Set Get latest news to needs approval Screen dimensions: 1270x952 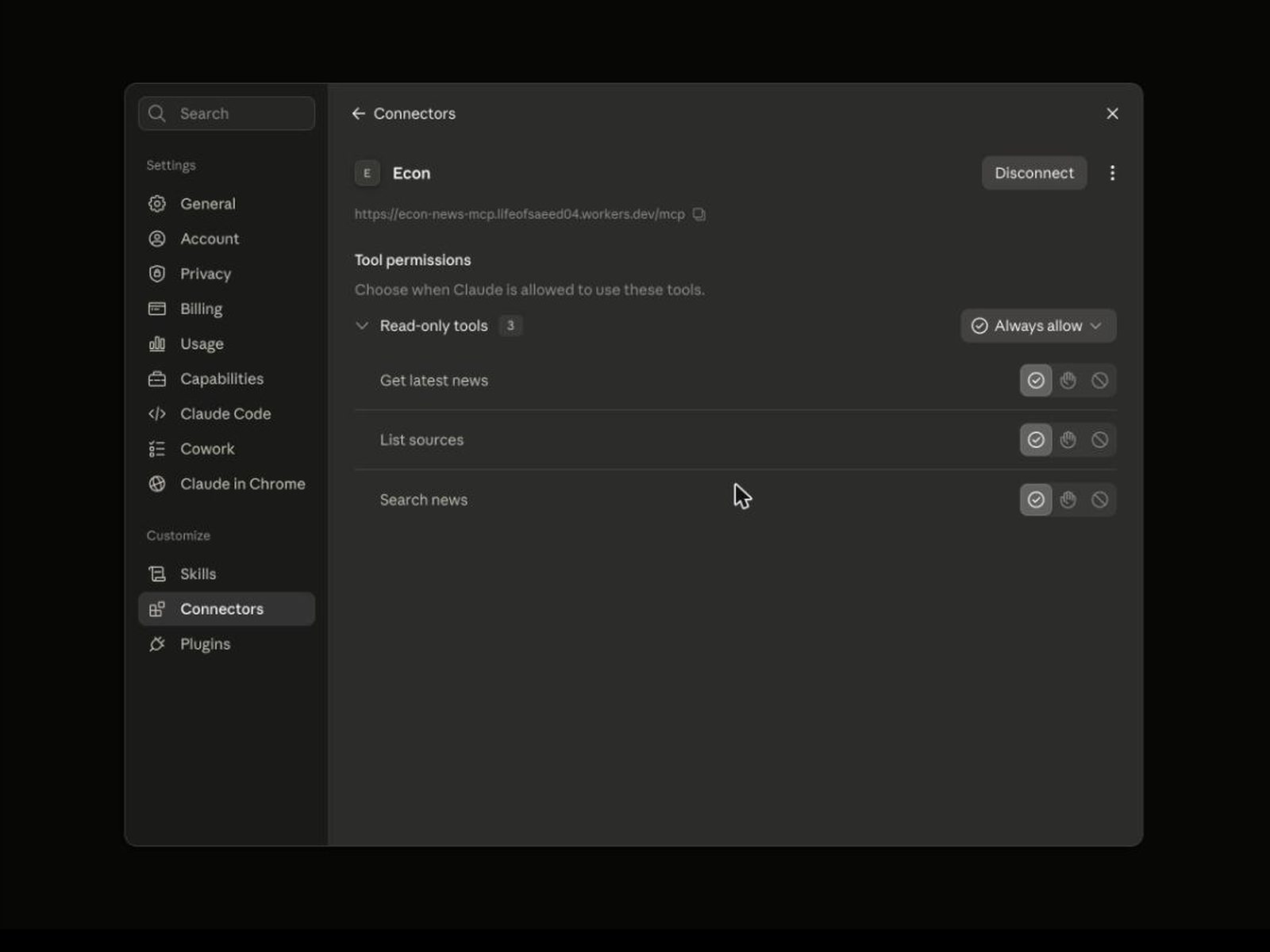(1068, 380)
